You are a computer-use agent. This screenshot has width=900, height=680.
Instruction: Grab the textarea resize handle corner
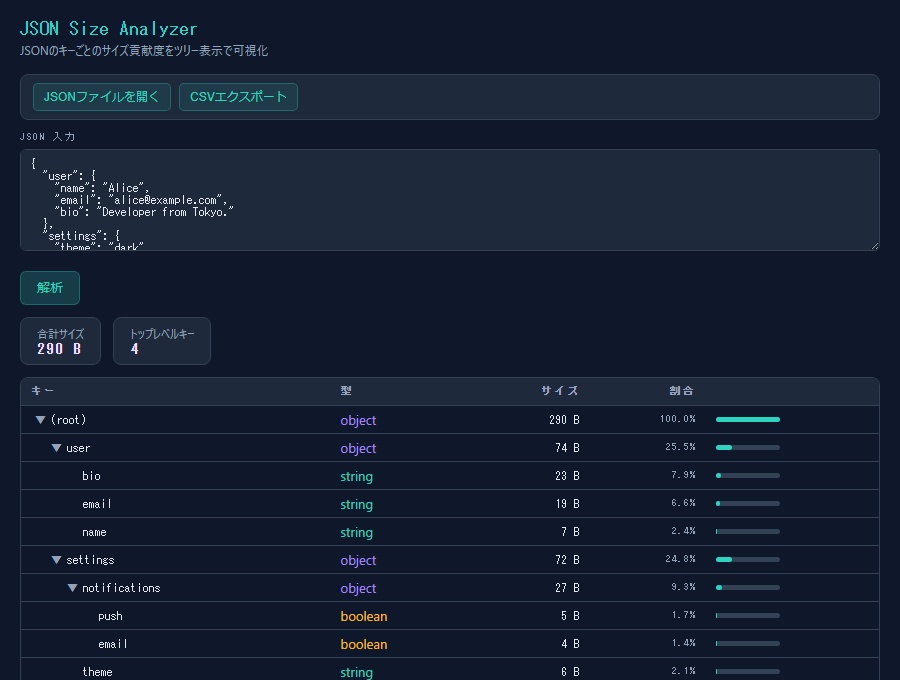coord(874,246)
